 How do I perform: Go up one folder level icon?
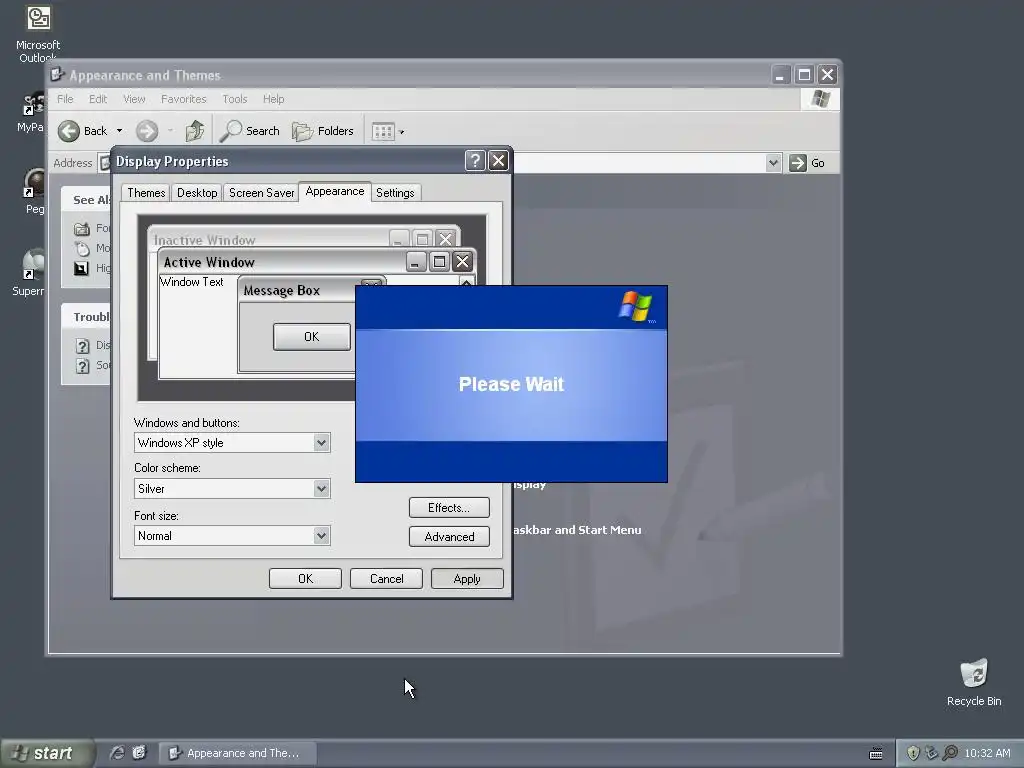pyautogui.click(x=194, y=131)
